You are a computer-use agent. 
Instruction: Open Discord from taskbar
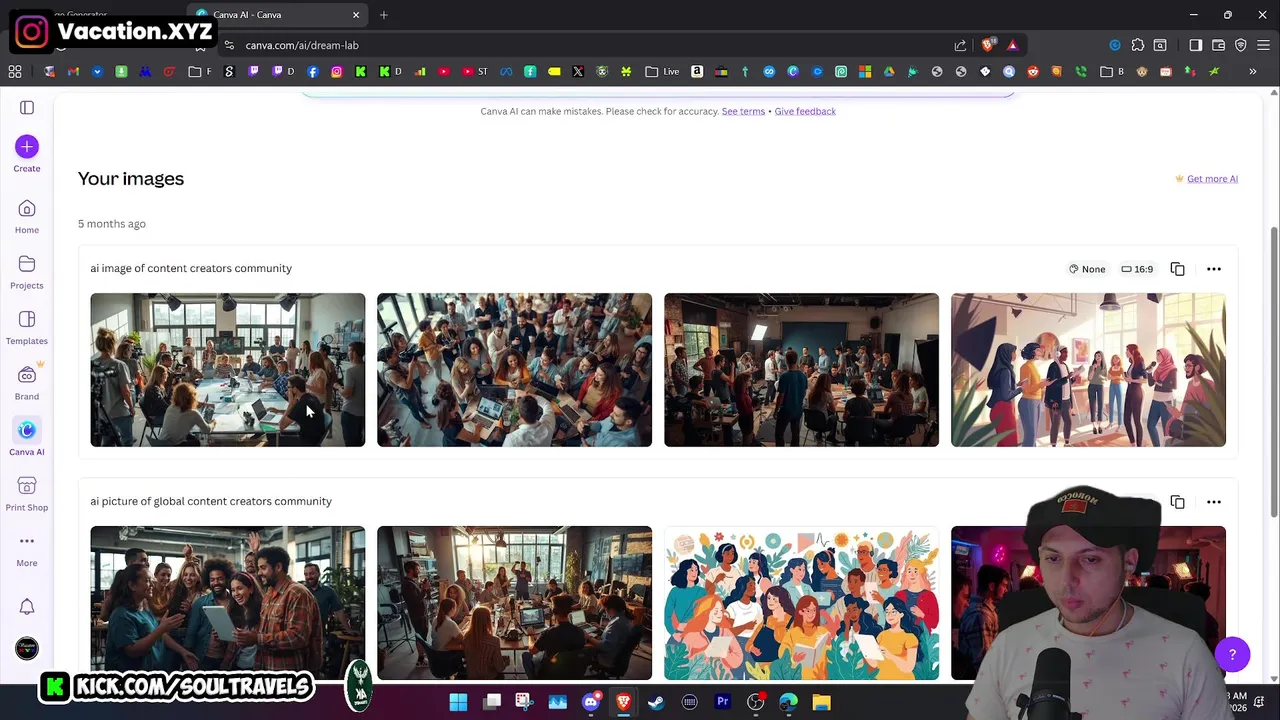(x=591, y=702)
